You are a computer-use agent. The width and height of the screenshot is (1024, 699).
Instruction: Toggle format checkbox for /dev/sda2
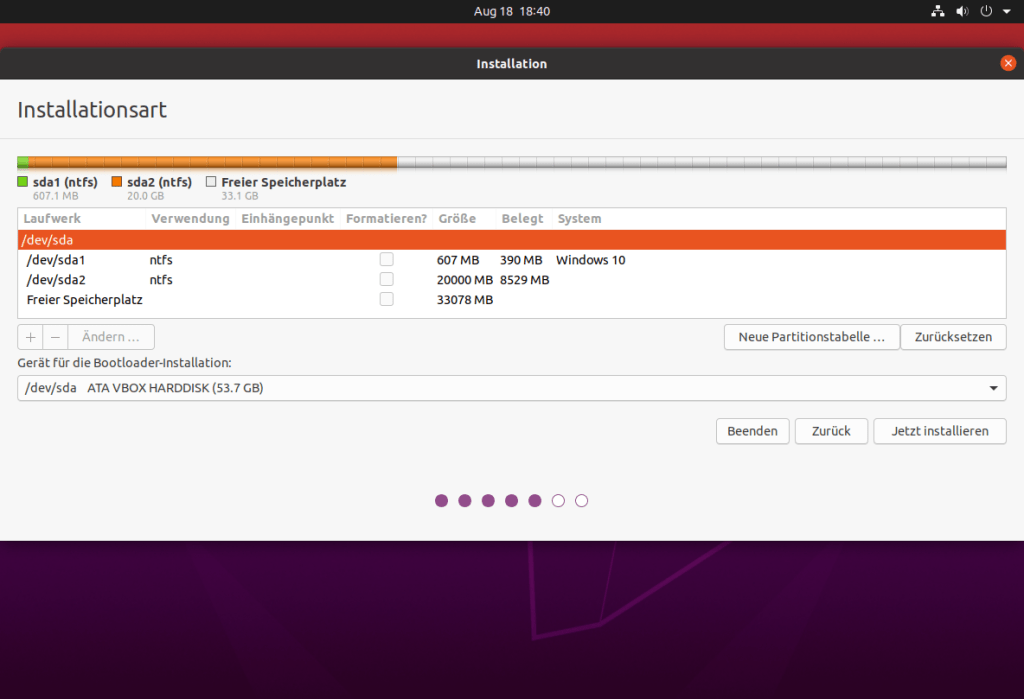click(x=386, y=280)
